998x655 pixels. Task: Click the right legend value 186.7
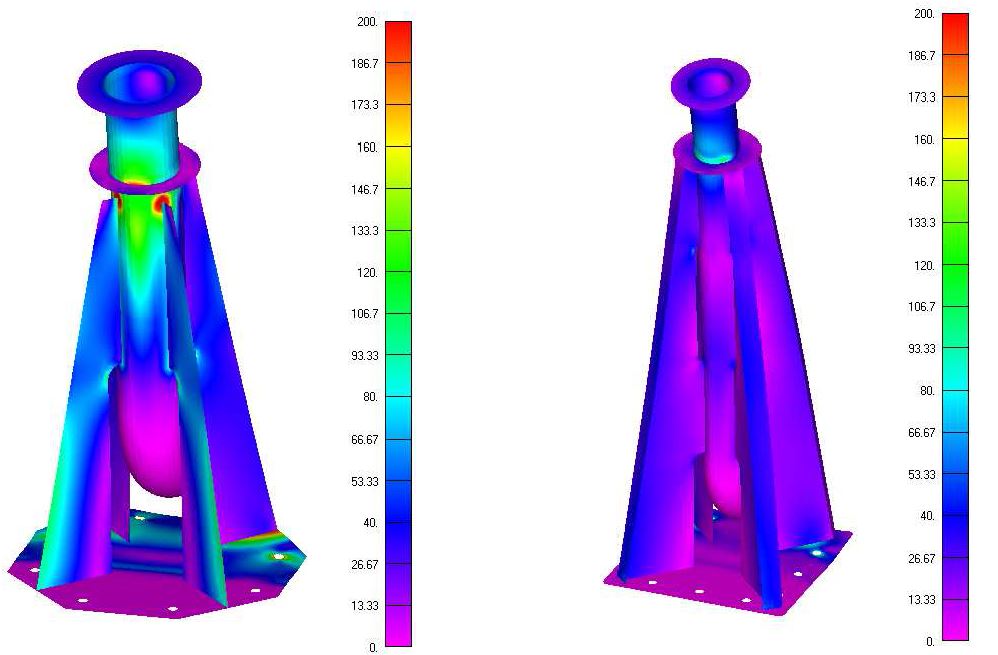[921, 55]
